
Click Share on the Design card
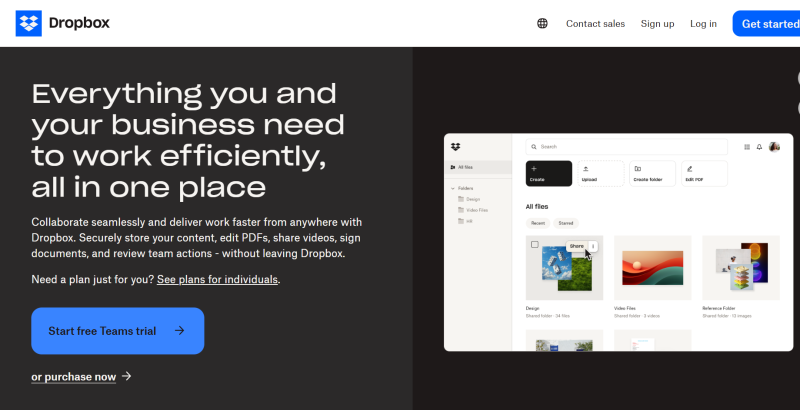pyautogui.click(x=577, y=246)
